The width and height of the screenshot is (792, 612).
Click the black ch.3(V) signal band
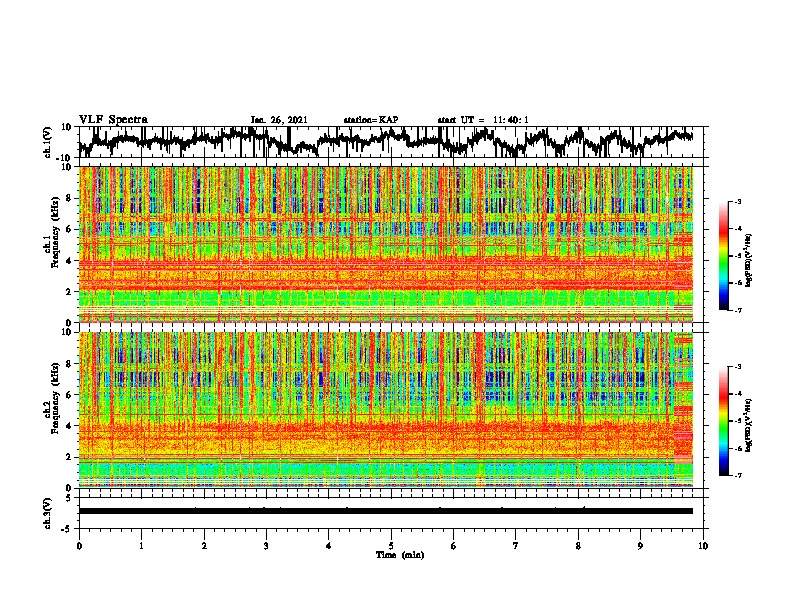pyautogui.click(x=386, y=511)
